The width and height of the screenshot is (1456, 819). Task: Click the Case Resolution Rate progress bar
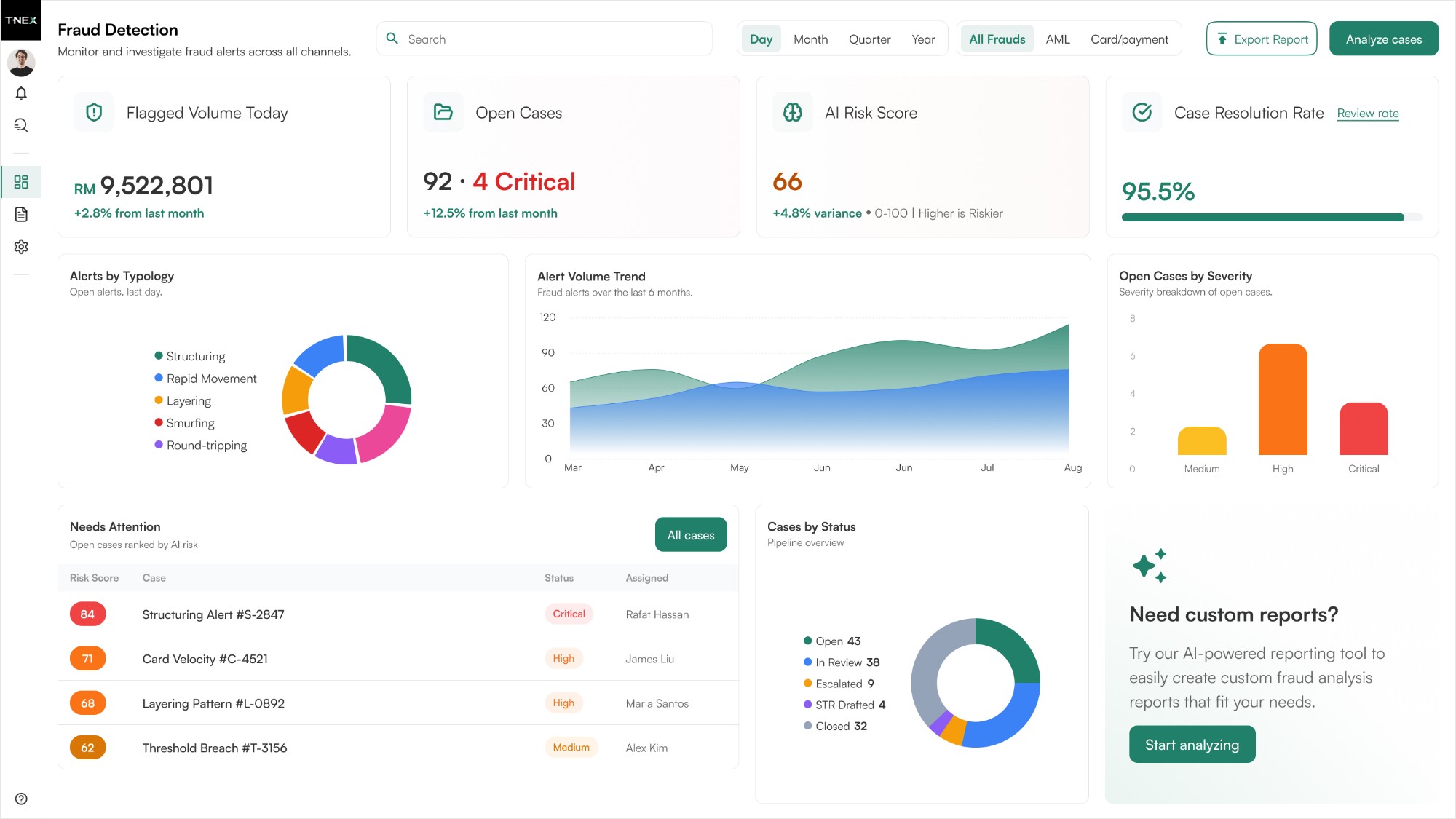click(1271, 217)
